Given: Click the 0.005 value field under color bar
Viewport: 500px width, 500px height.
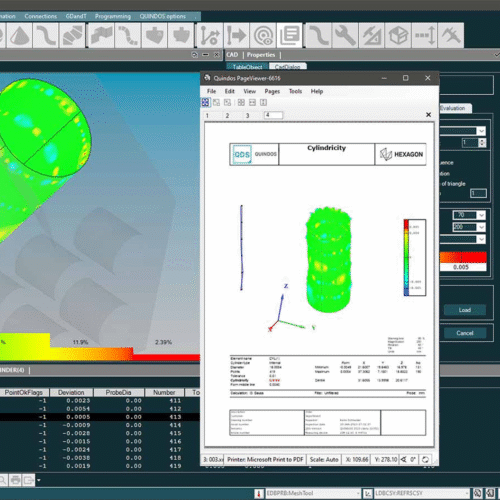Looking at the screenshot, I should pyautogui.click(x=463, y=267).
